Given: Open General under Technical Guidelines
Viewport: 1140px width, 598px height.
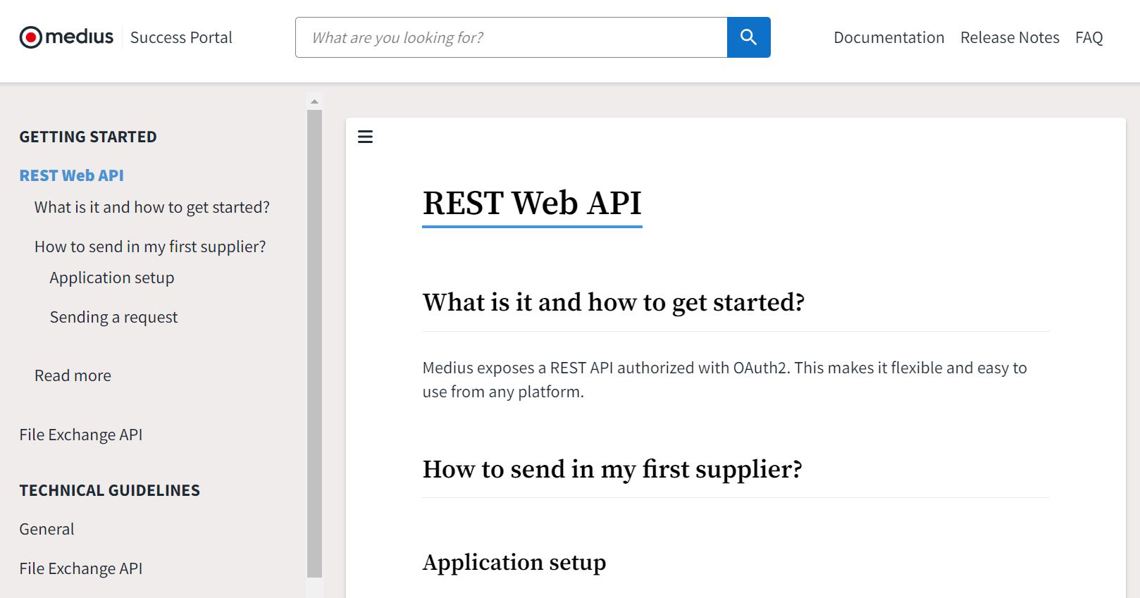Looking at the screenshot, I should pyautogui.click(x=47, y=529).
